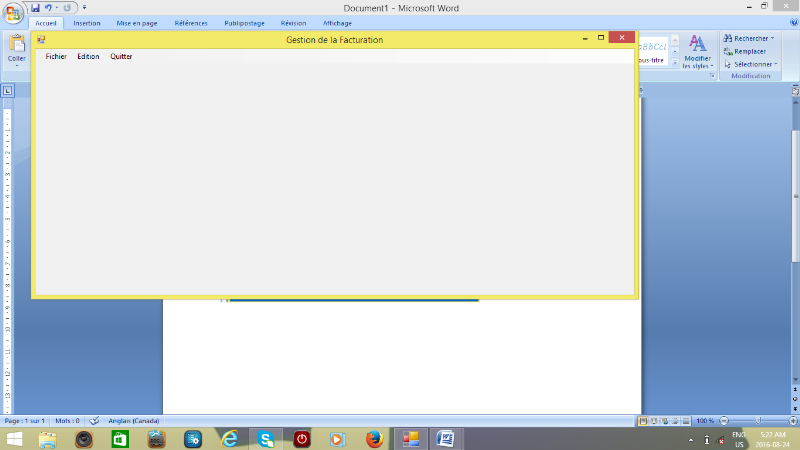Click the next page browse button
Viewport: 800px width, 450px height.
795,409
